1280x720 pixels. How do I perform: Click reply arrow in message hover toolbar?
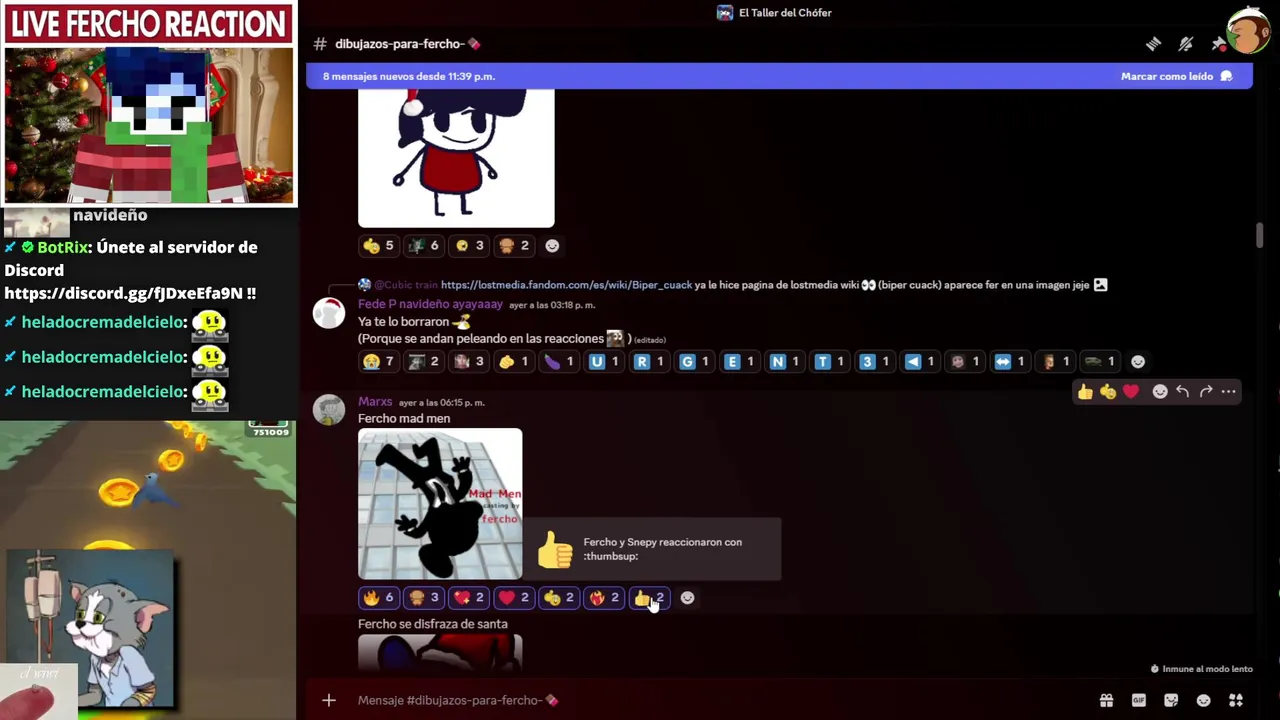point(1183,392)
